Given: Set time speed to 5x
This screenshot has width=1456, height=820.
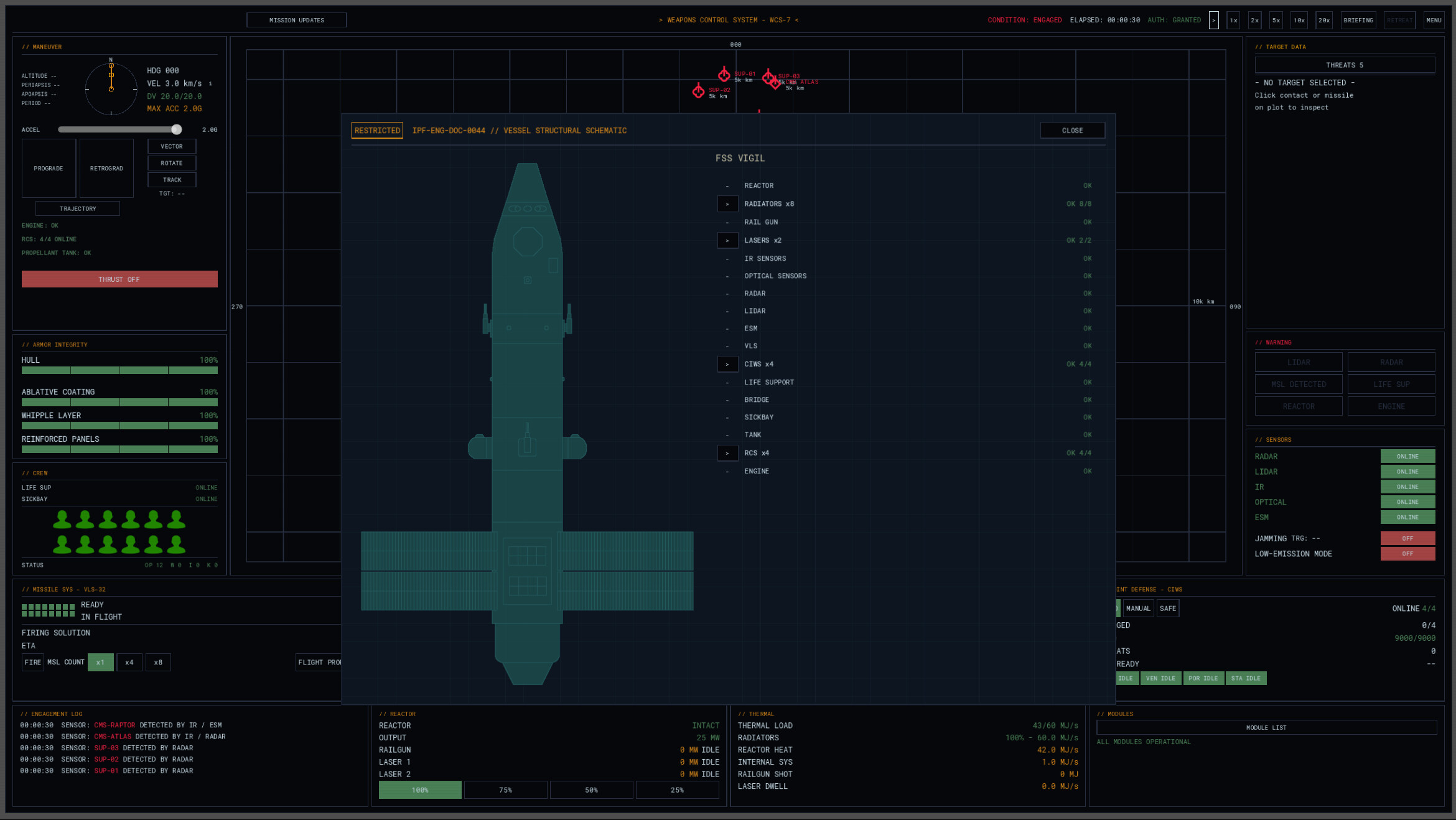Looking at the screenshot, I should (1276, 20).
